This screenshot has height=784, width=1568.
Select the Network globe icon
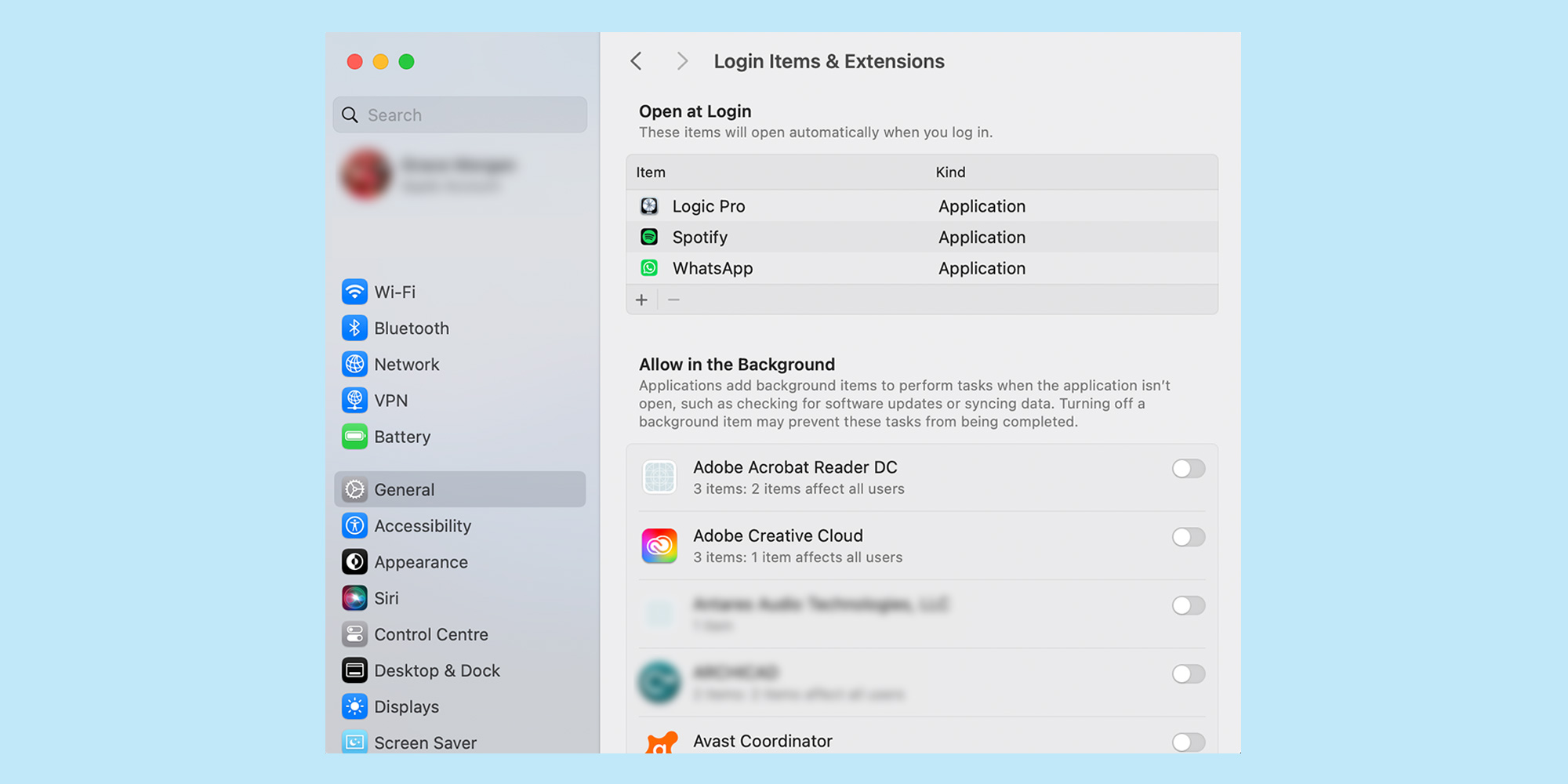click(x=354, y=364)
